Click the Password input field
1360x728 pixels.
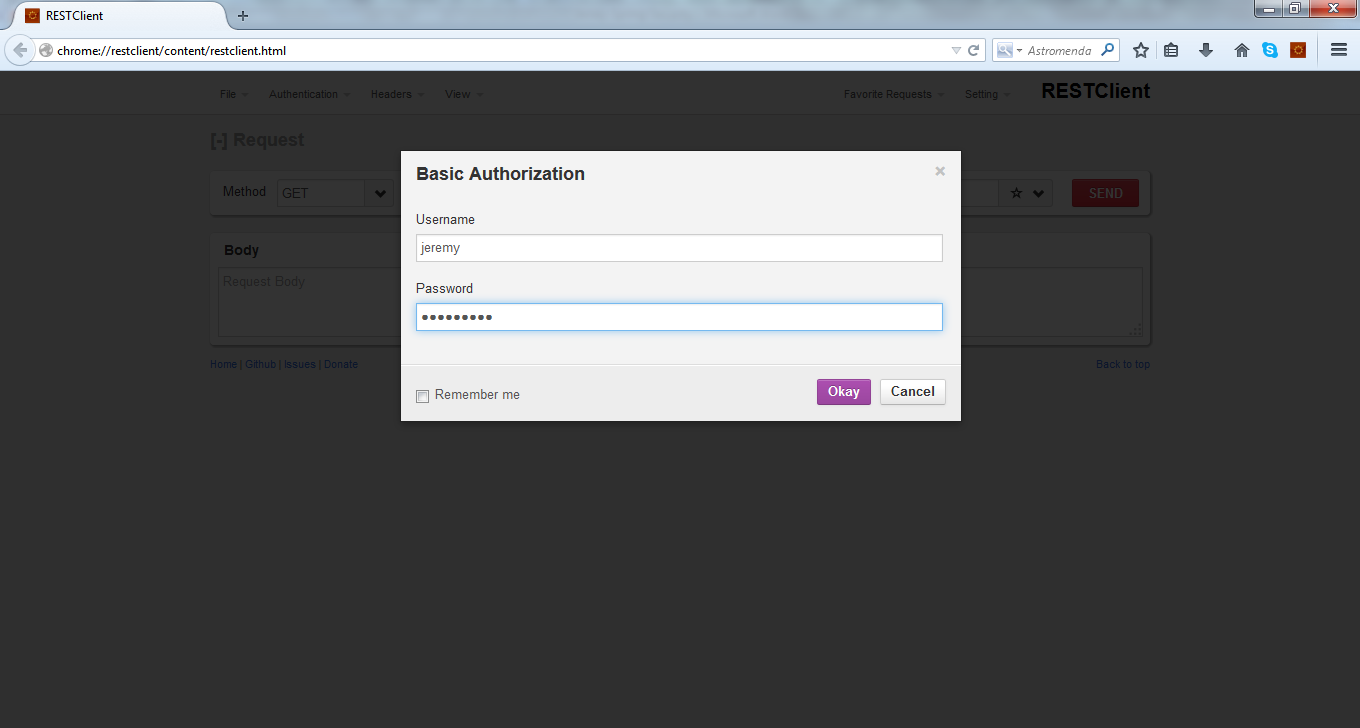click(x=679, y=317)
